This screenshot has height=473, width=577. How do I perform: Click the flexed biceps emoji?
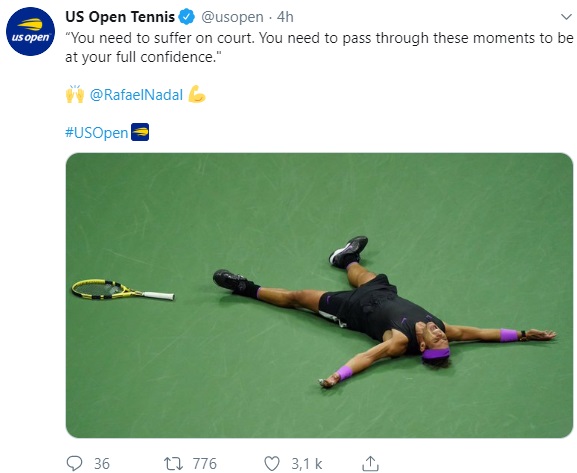197,94
